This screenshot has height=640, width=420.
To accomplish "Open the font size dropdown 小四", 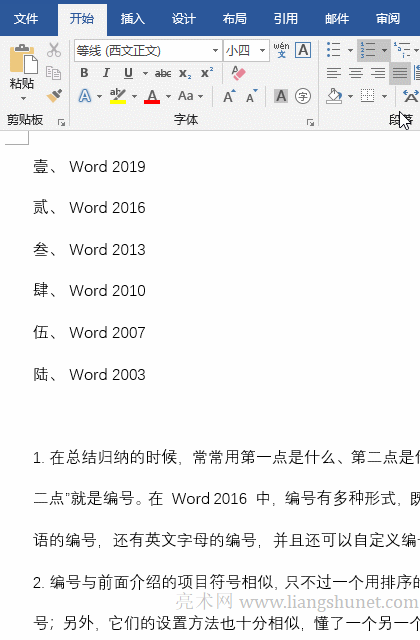I will [262, 51].
